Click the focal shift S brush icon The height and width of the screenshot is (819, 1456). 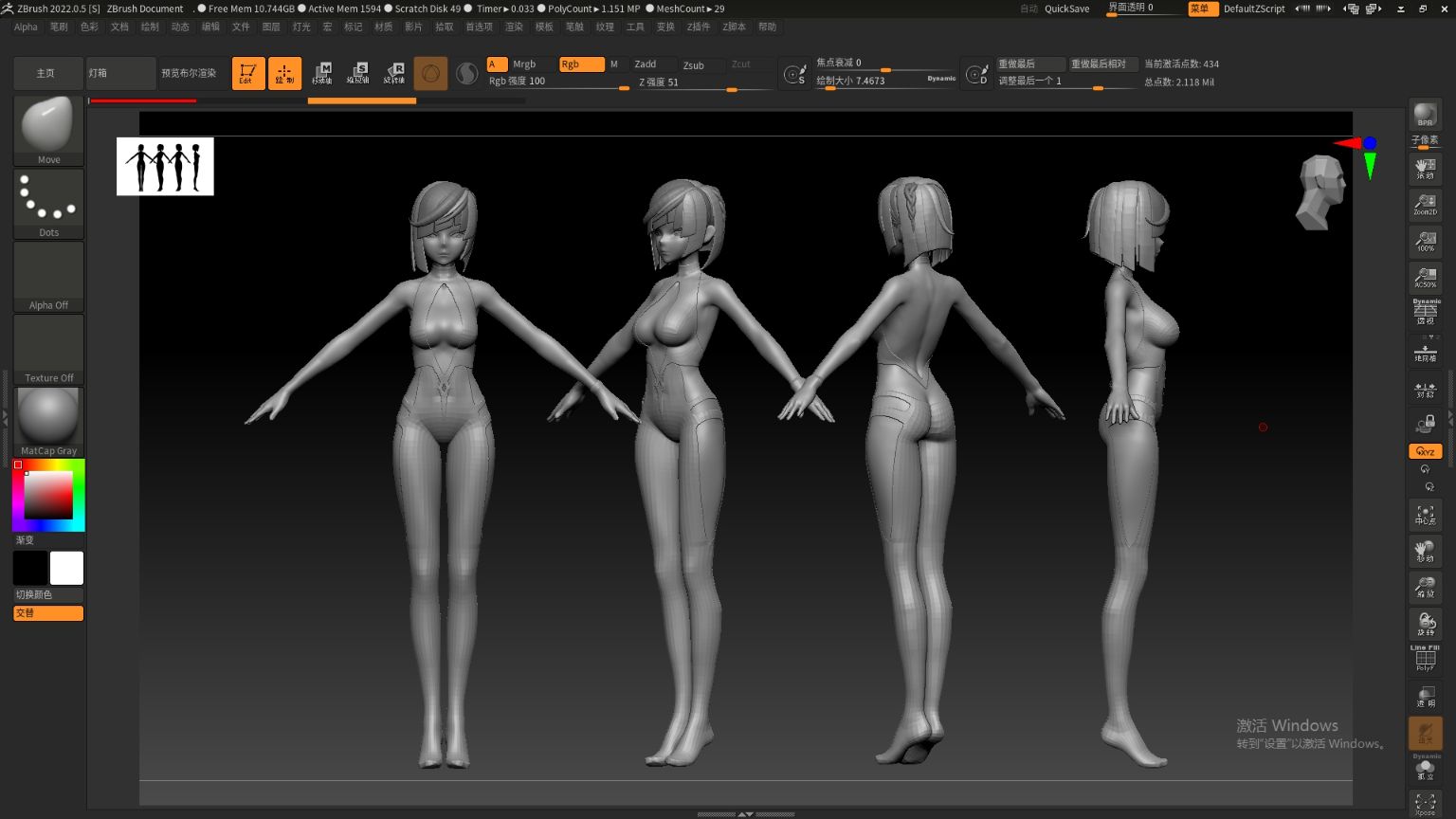coord(794,73)
